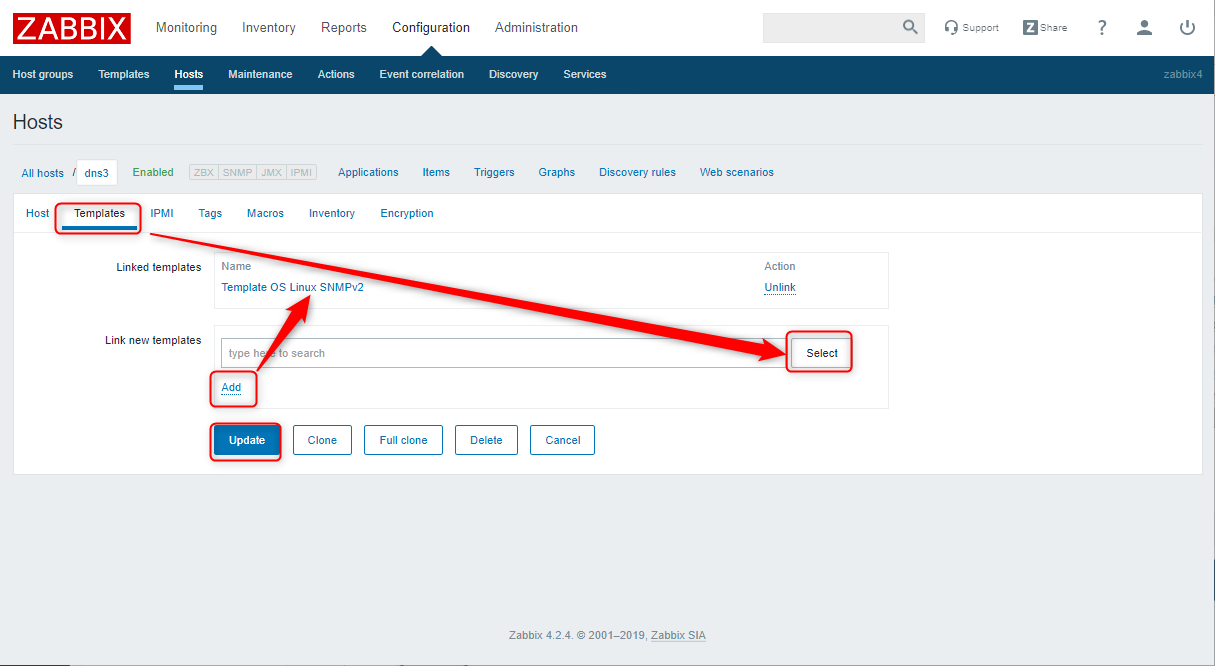
Task: Switch to the Templates tab in host form
Action: click(100, 213)
